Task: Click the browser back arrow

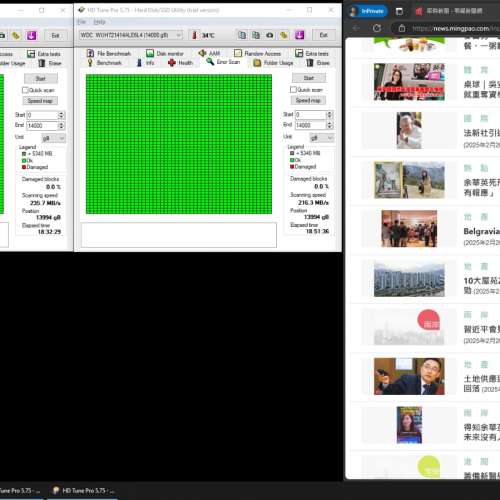Action: point(356,28)
